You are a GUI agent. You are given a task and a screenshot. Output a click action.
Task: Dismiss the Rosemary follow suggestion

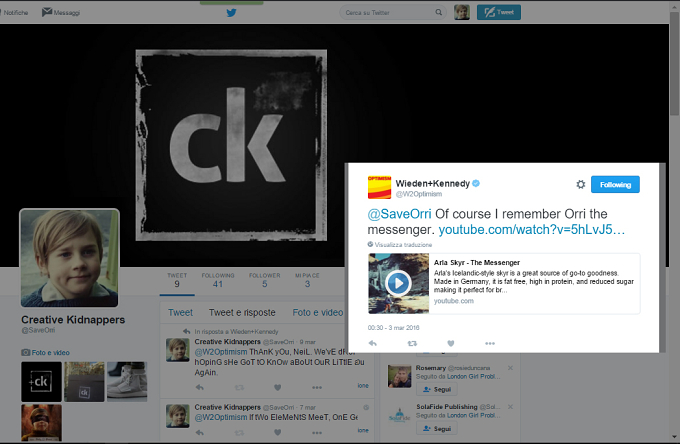tap(510, 368)
